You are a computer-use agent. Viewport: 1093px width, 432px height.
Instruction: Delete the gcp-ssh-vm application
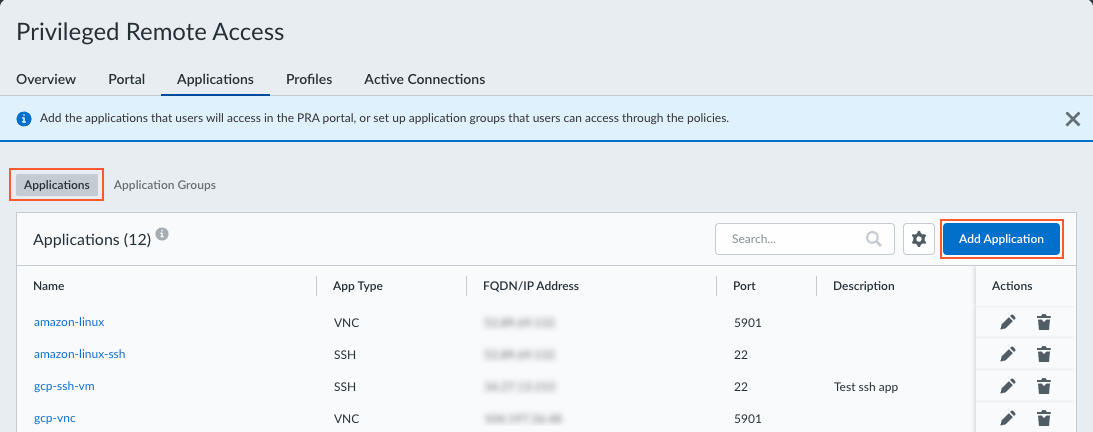[x=1043, y=386]
